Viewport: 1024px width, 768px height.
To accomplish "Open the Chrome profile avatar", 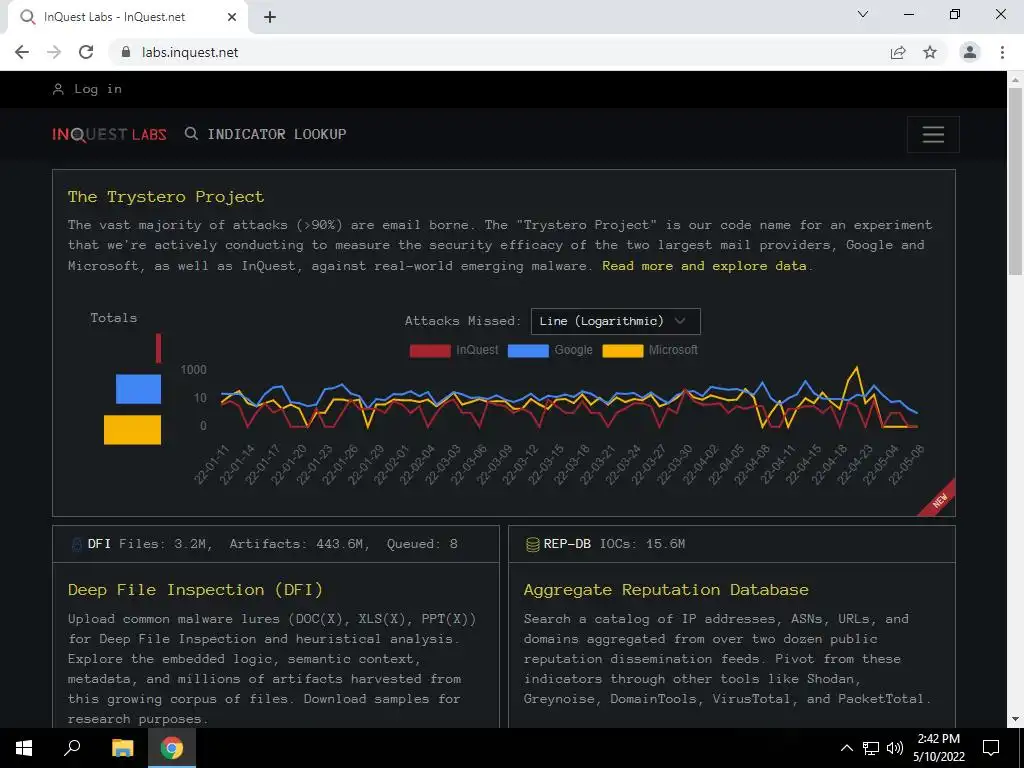I will [x=970, y=52].
